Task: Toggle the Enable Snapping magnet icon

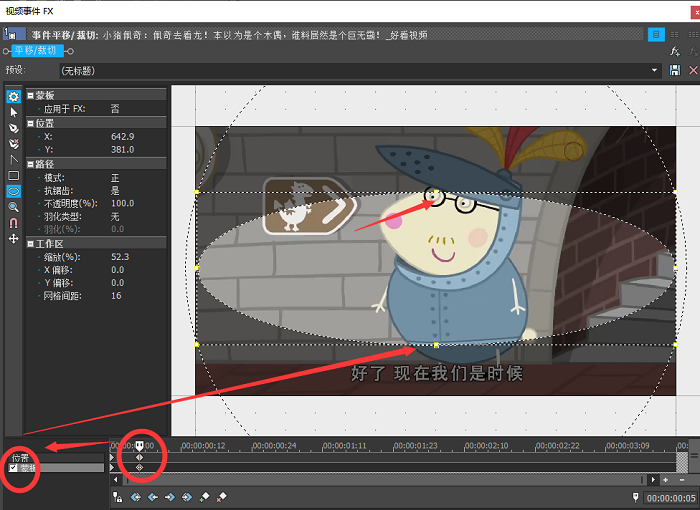Action: coord(14,223)
